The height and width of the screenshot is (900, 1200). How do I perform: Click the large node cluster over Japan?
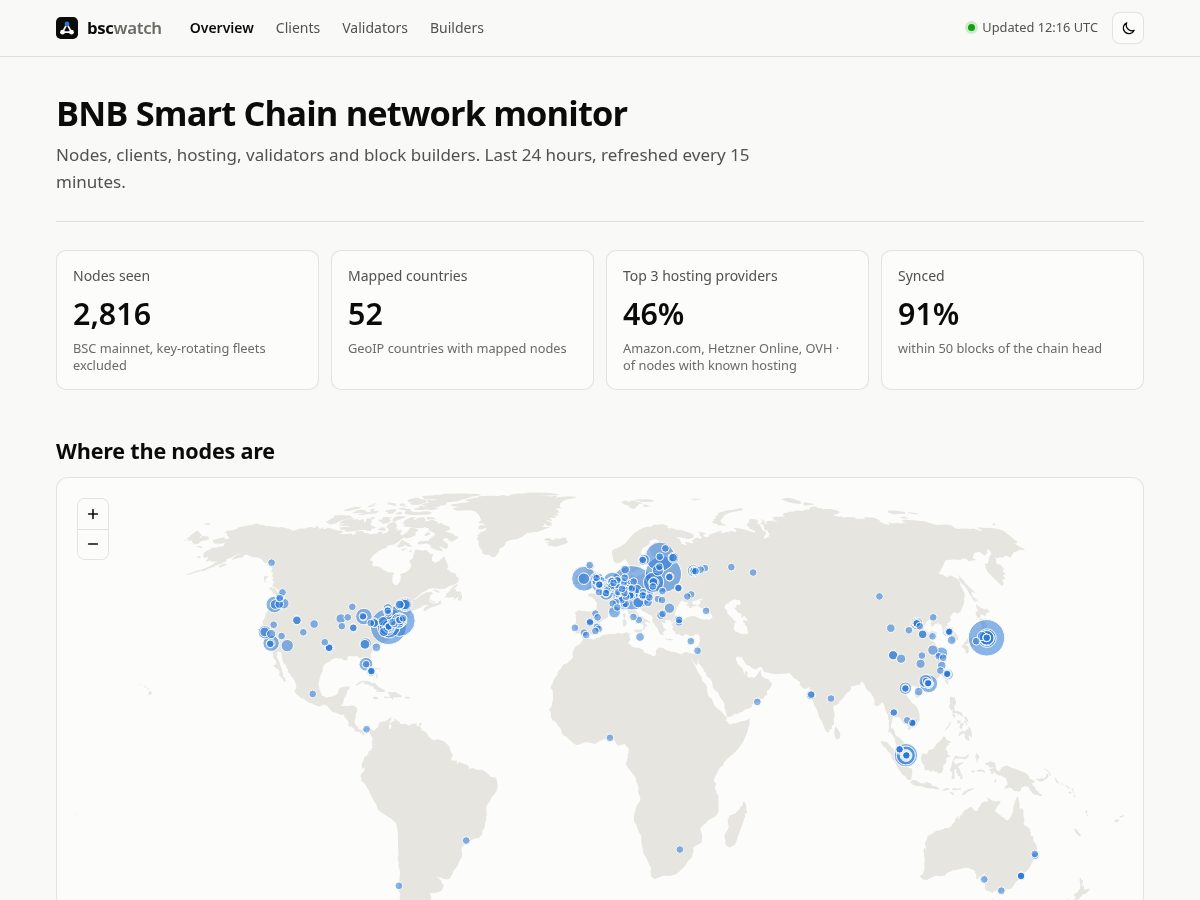986,637
